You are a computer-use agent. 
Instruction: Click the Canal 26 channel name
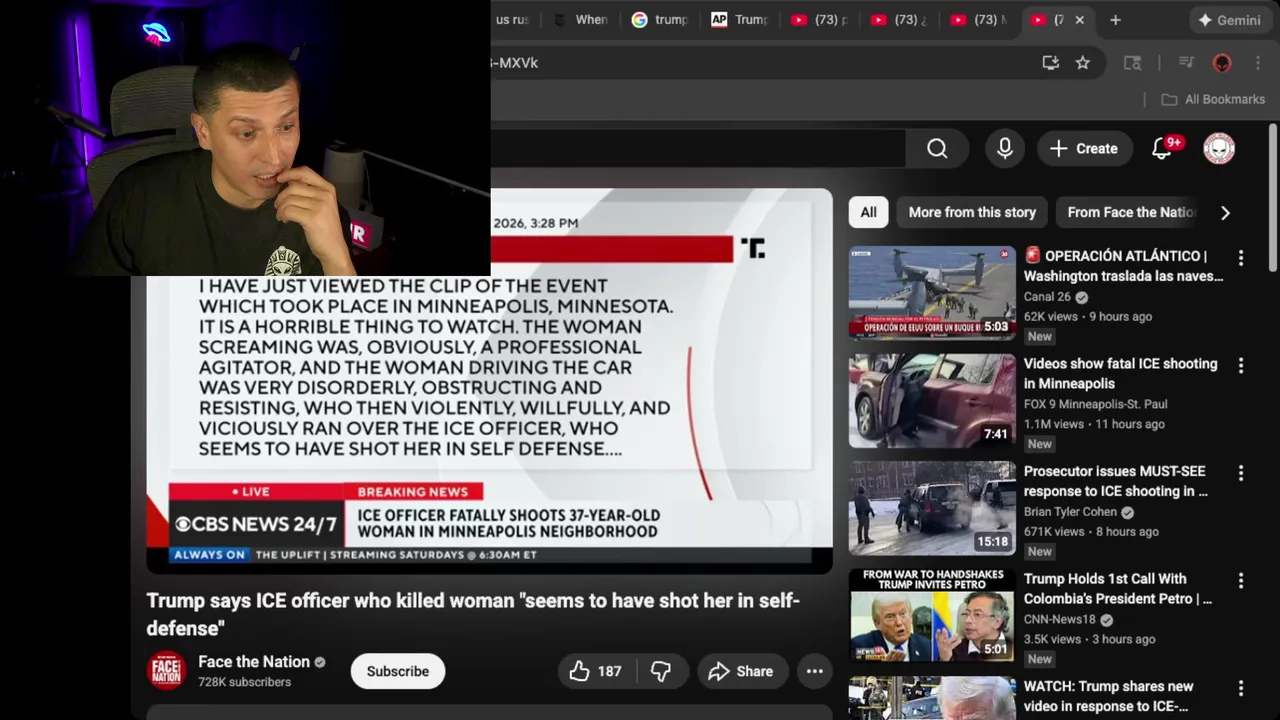(x=1047, y=297)
